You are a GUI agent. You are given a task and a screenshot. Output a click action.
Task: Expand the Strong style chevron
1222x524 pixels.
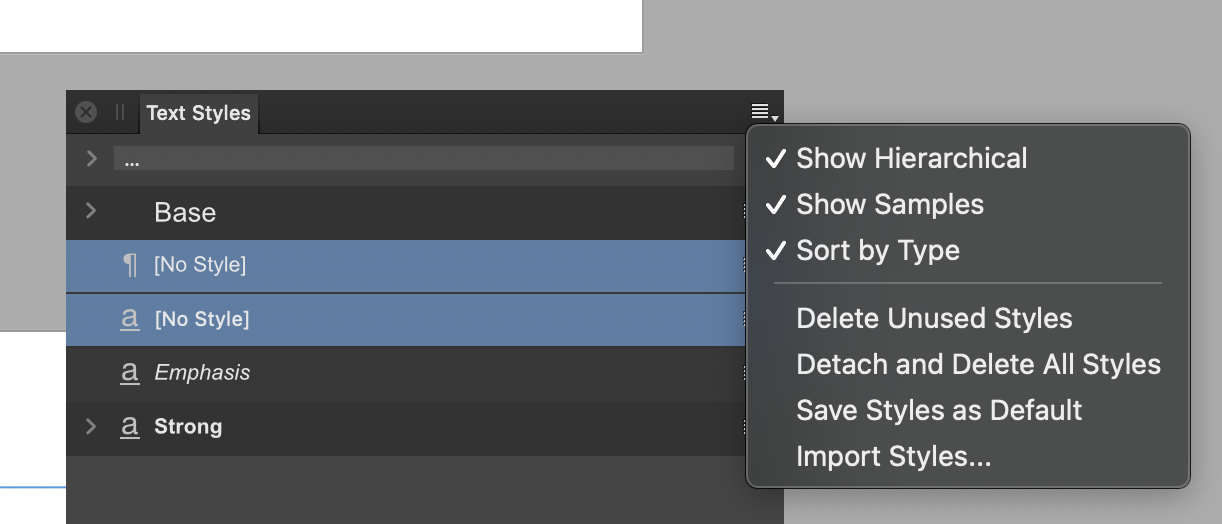pyautogui.click(x=91, y=427)
